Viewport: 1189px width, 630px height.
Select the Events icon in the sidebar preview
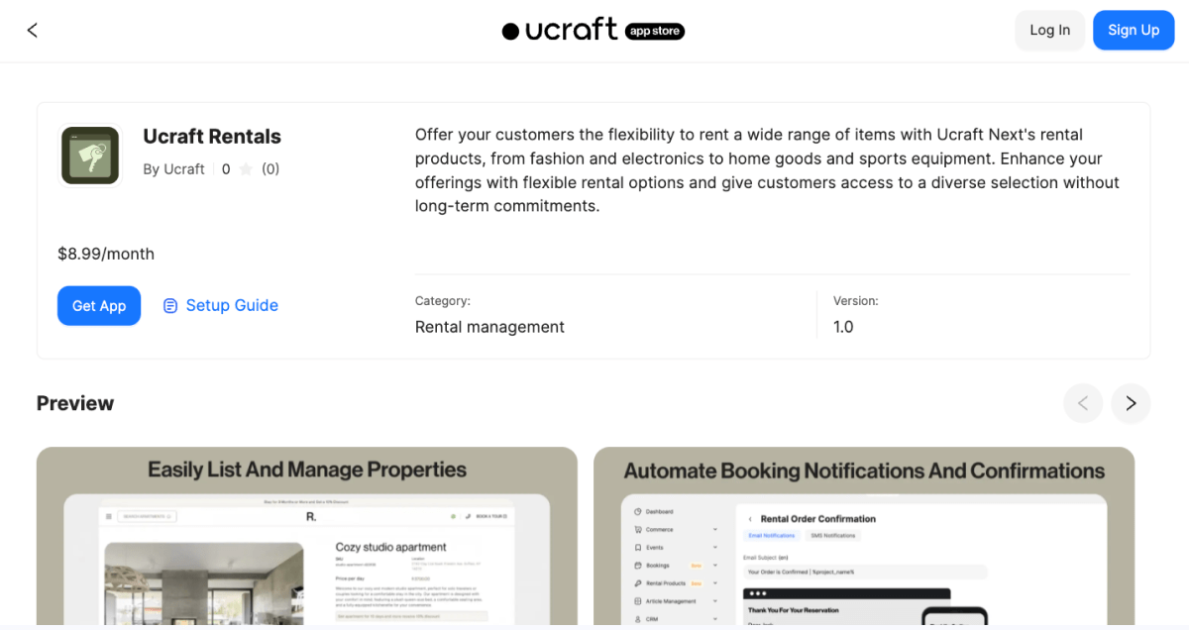pyautogui.click(x=637, y=547)
